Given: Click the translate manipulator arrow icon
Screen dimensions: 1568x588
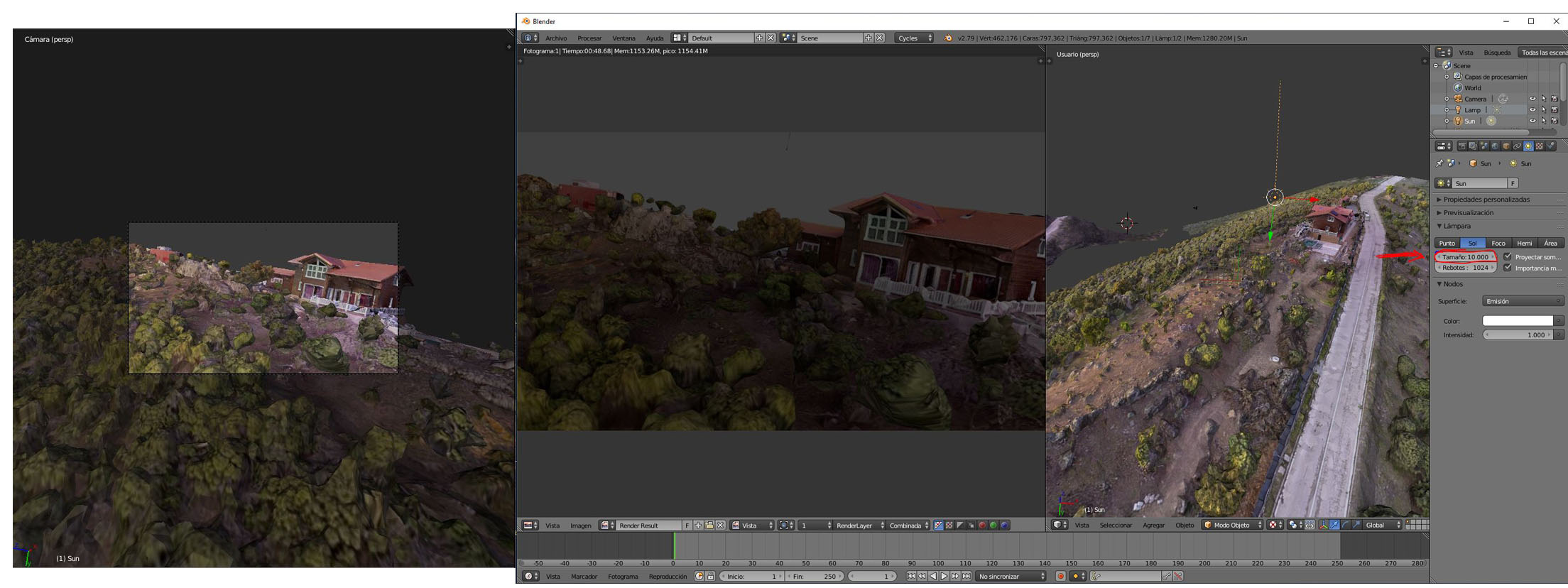Looking at the screenshot, I should pyautogui.click(x=1334, y=525).
